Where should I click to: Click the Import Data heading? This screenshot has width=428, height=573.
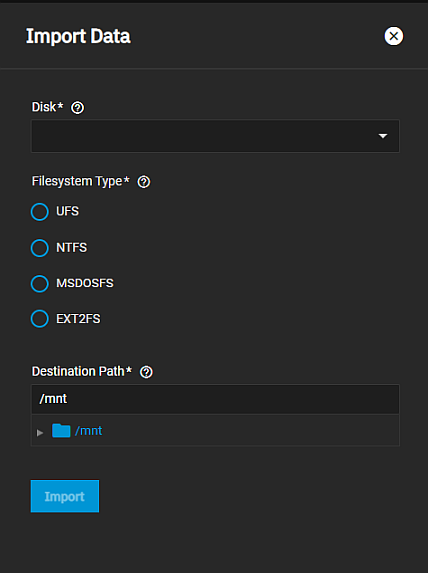pyautogui.click(x=78, y=36)
